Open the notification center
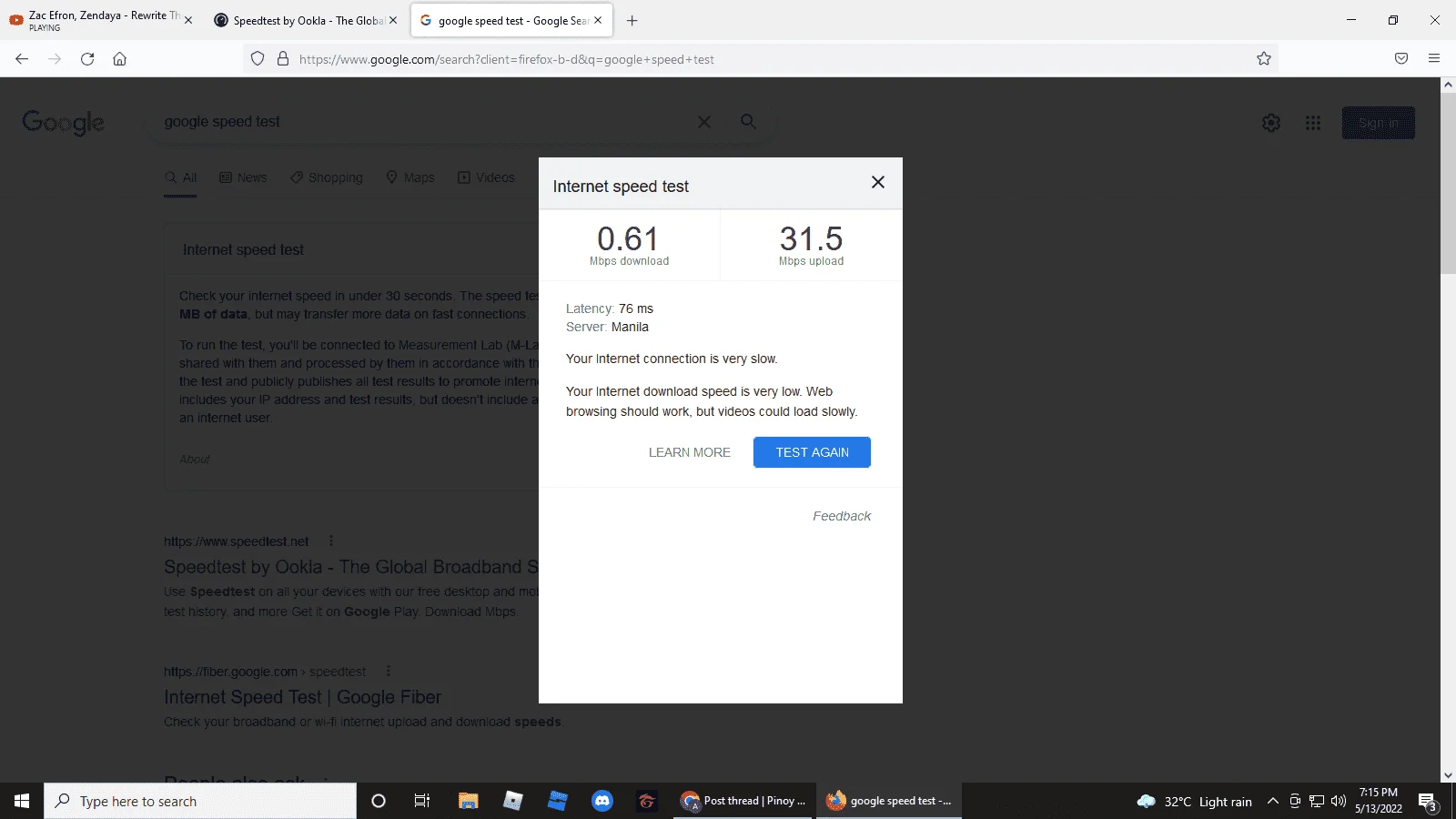Screen dimensions: 1456x819 pyautogui.click(x=1429, y=801)
